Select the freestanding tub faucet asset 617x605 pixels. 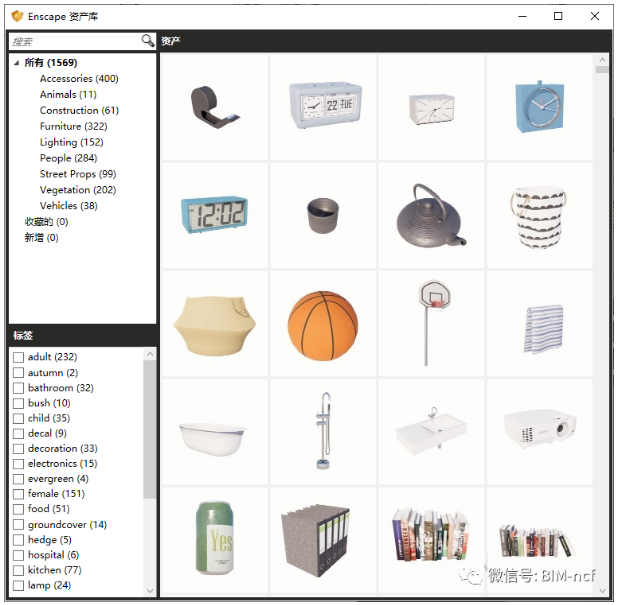coord(323,432)
